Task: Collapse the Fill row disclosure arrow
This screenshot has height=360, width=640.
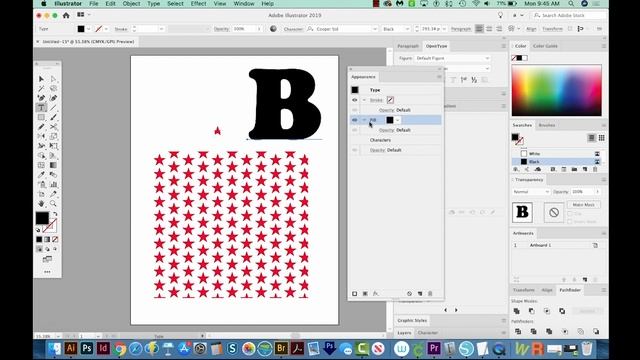Action: 364,120
